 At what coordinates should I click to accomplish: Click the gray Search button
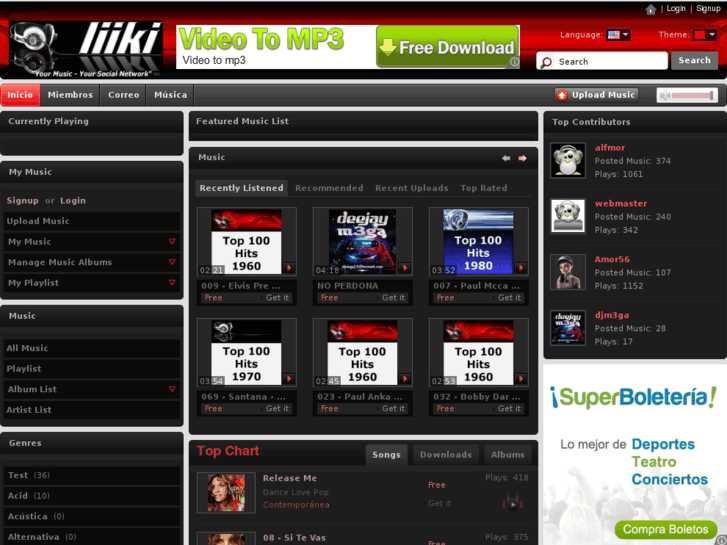click(694, 60)
